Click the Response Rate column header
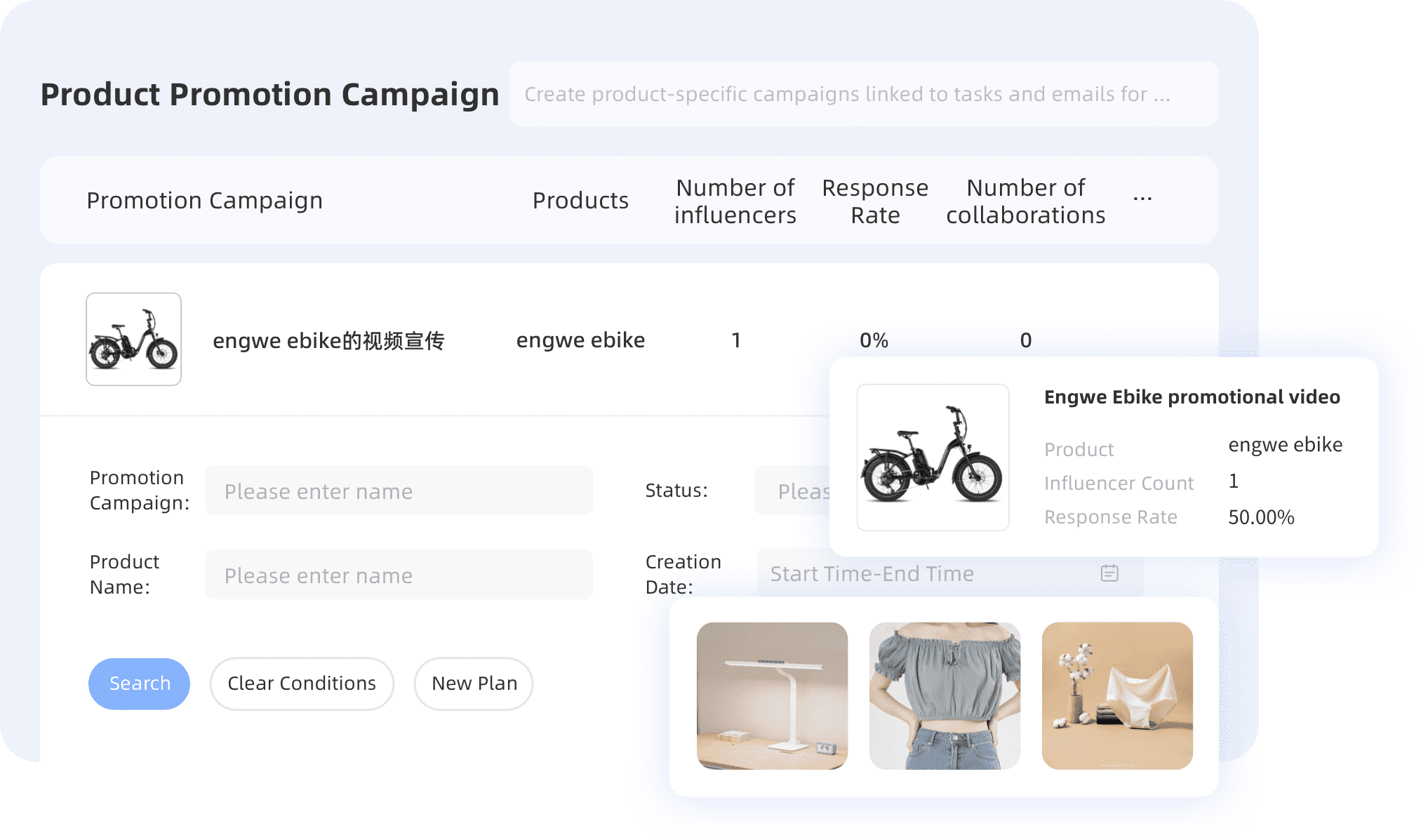 [x=875, y=201]
